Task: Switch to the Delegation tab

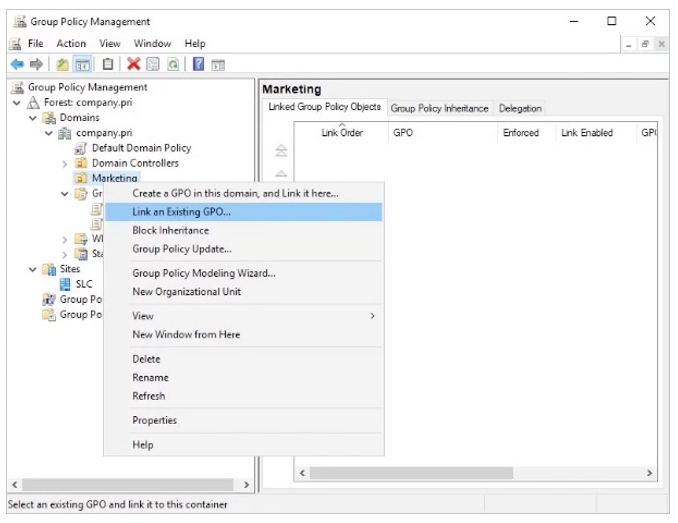Action: [520, 108]
